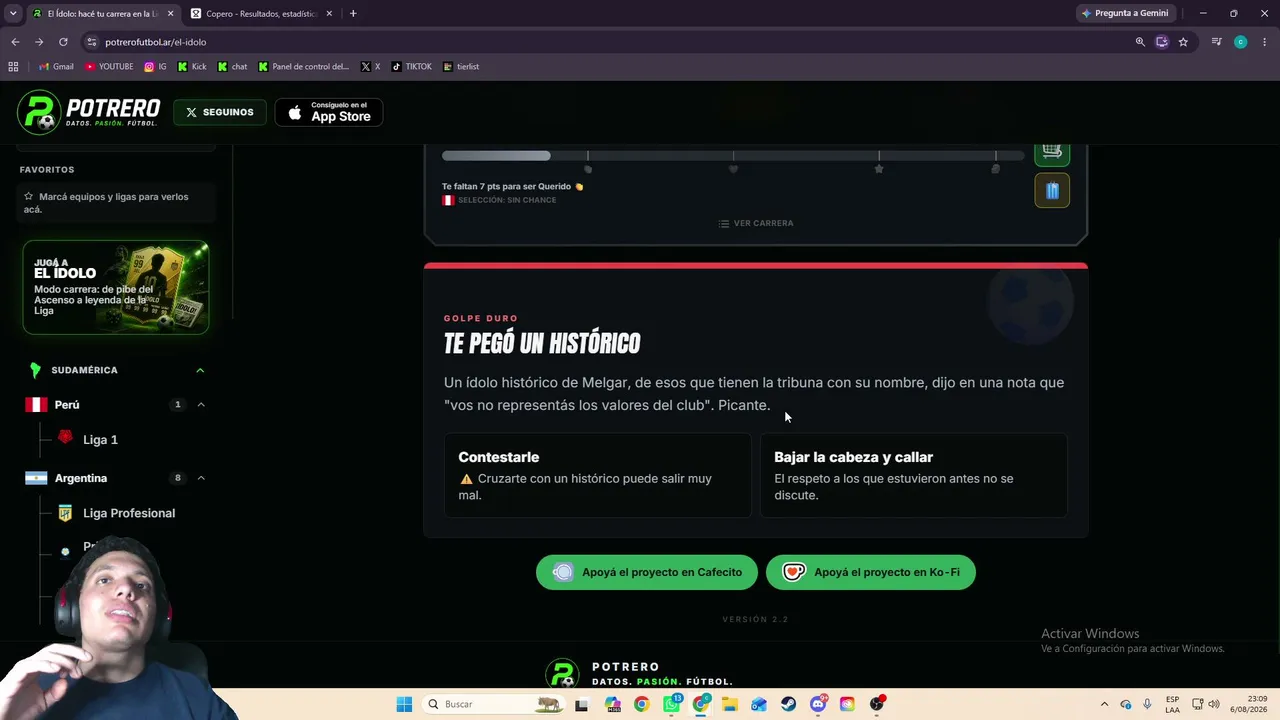Click the site info icon beside the URL
The width and height of the screenshot is (1280, 720).
(92, 42)
